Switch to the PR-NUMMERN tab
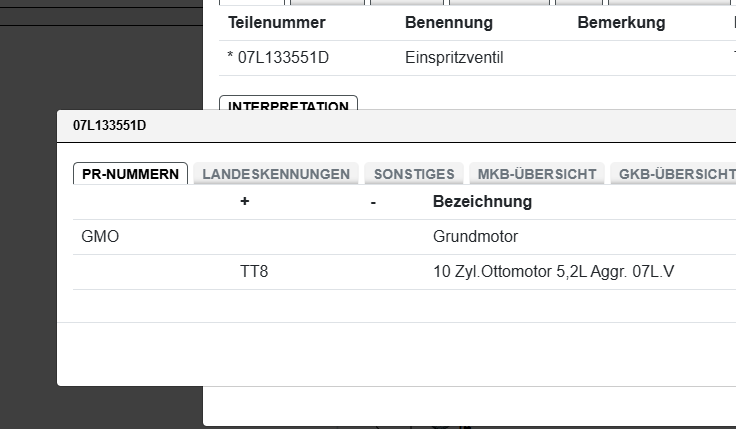 tap(130, 174)
